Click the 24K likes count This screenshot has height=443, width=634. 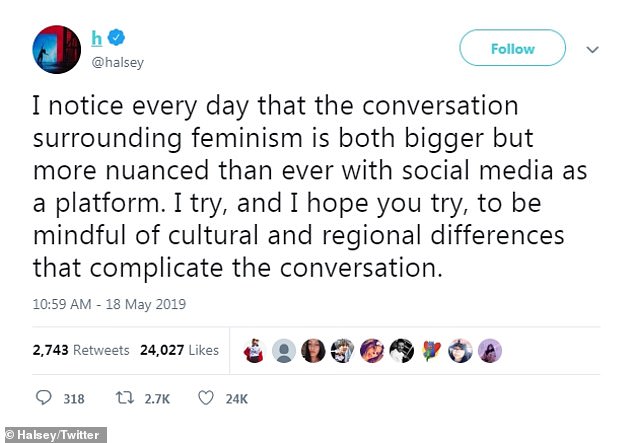pyautogui.click(x=236, y=398)
